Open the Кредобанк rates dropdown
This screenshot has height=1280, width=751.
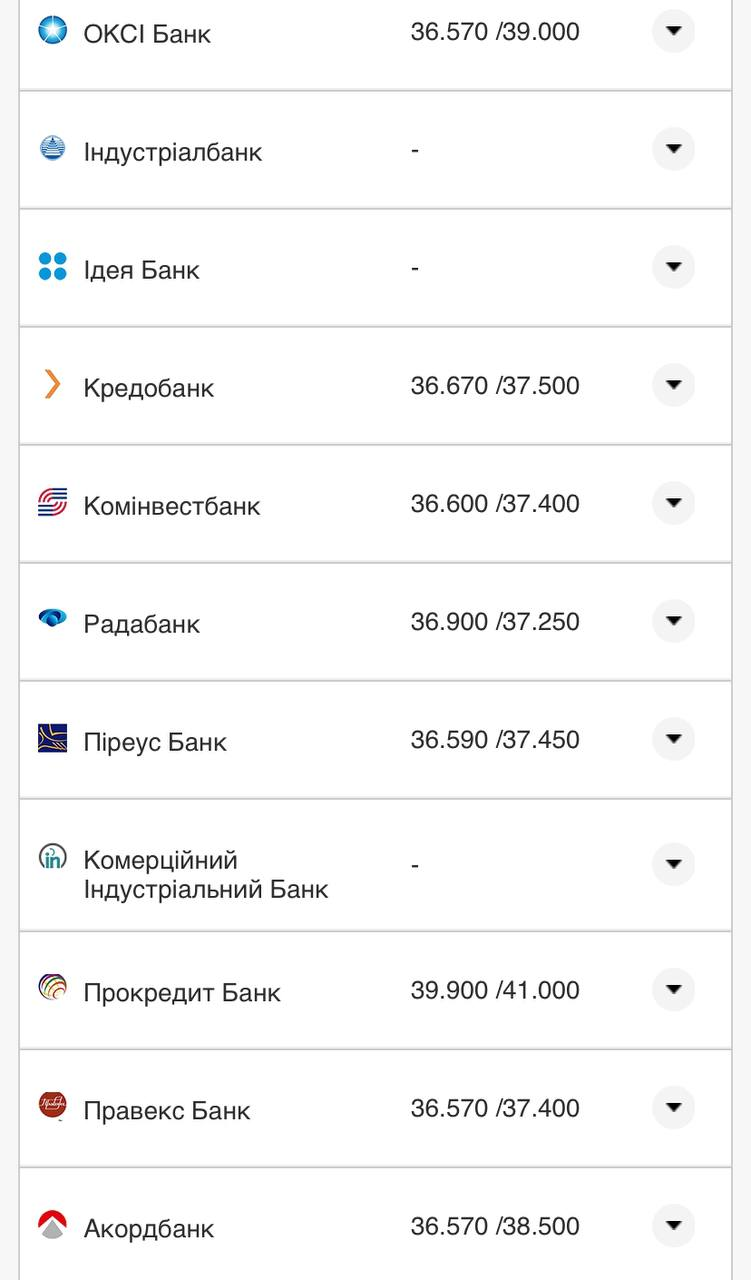(674, 385)
